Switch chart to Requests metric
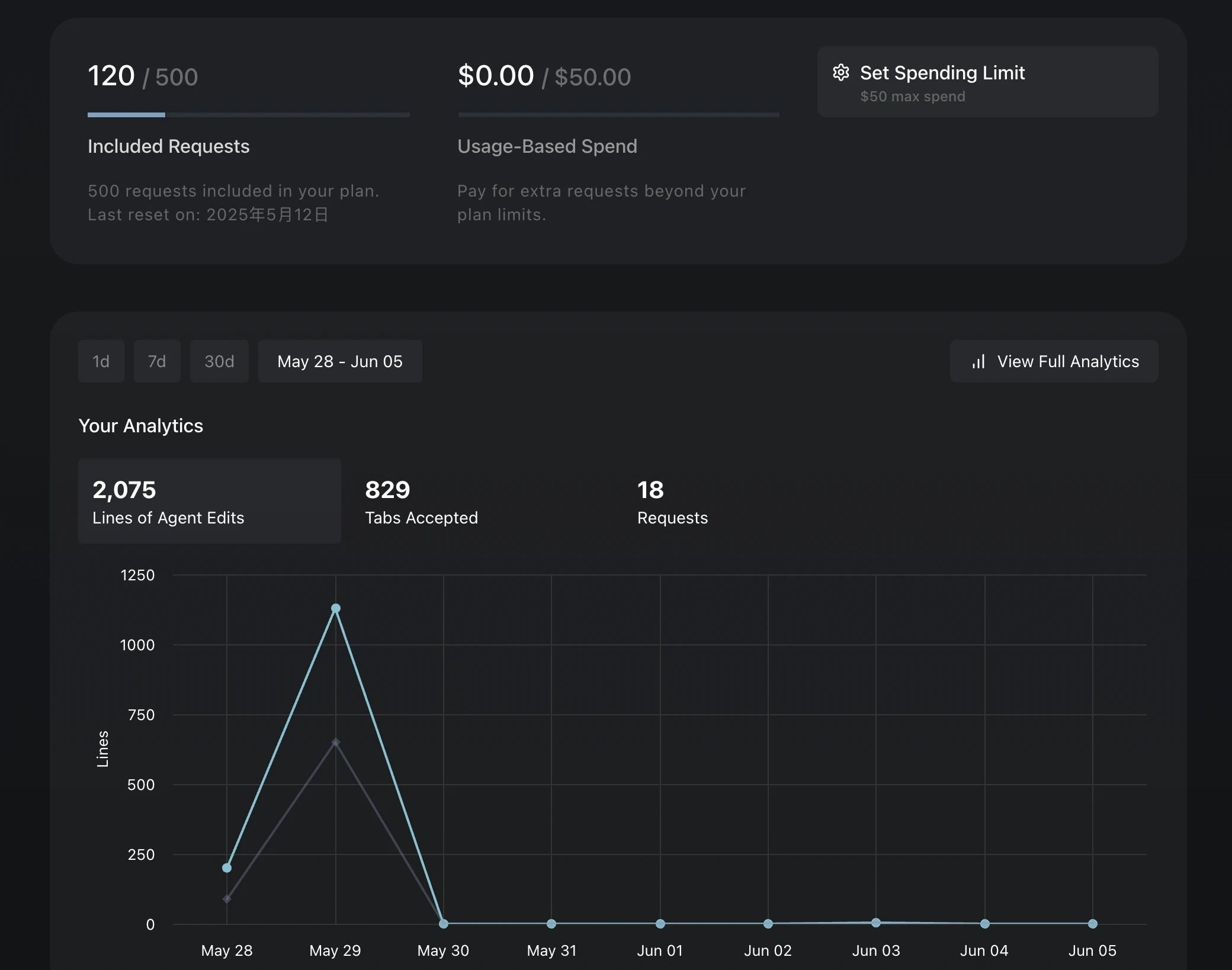Image resolution: width=1232 pixels, height=970 pixels. point(672,502)
